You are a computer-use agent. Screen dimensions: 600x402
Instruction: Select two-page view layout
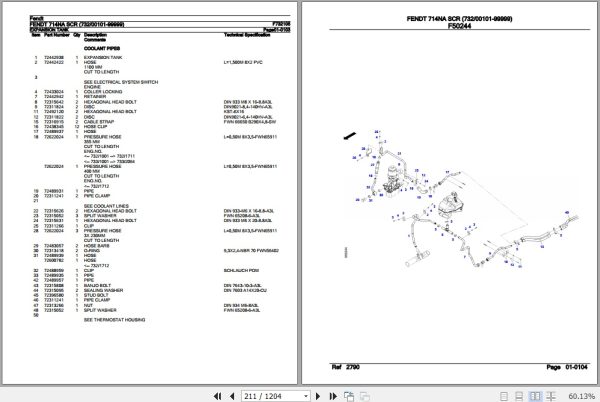(x=535, y=396)
